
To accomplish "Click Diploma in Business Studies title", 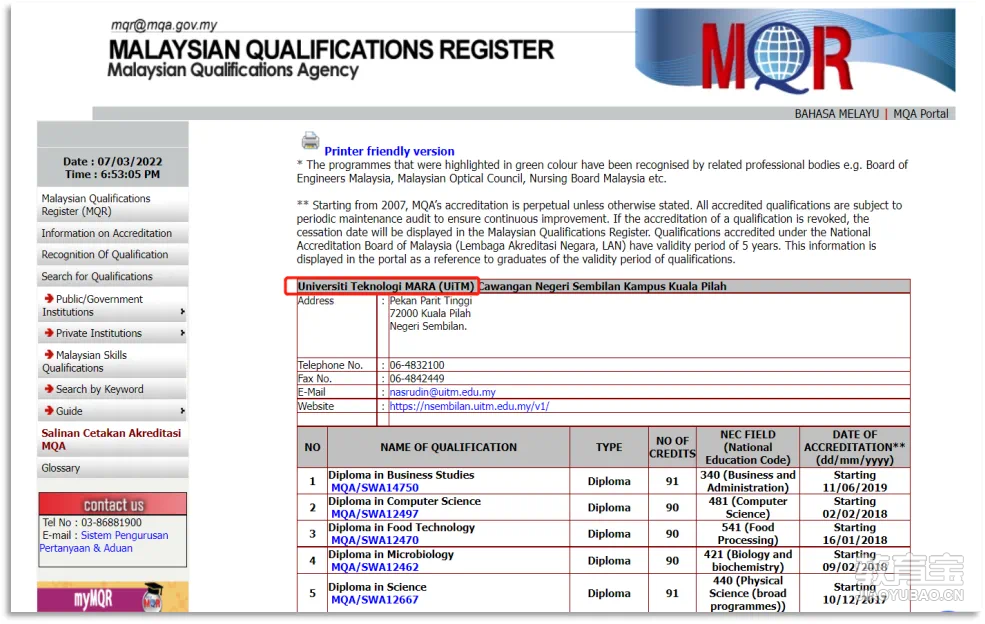I will [x=401, y=475].
